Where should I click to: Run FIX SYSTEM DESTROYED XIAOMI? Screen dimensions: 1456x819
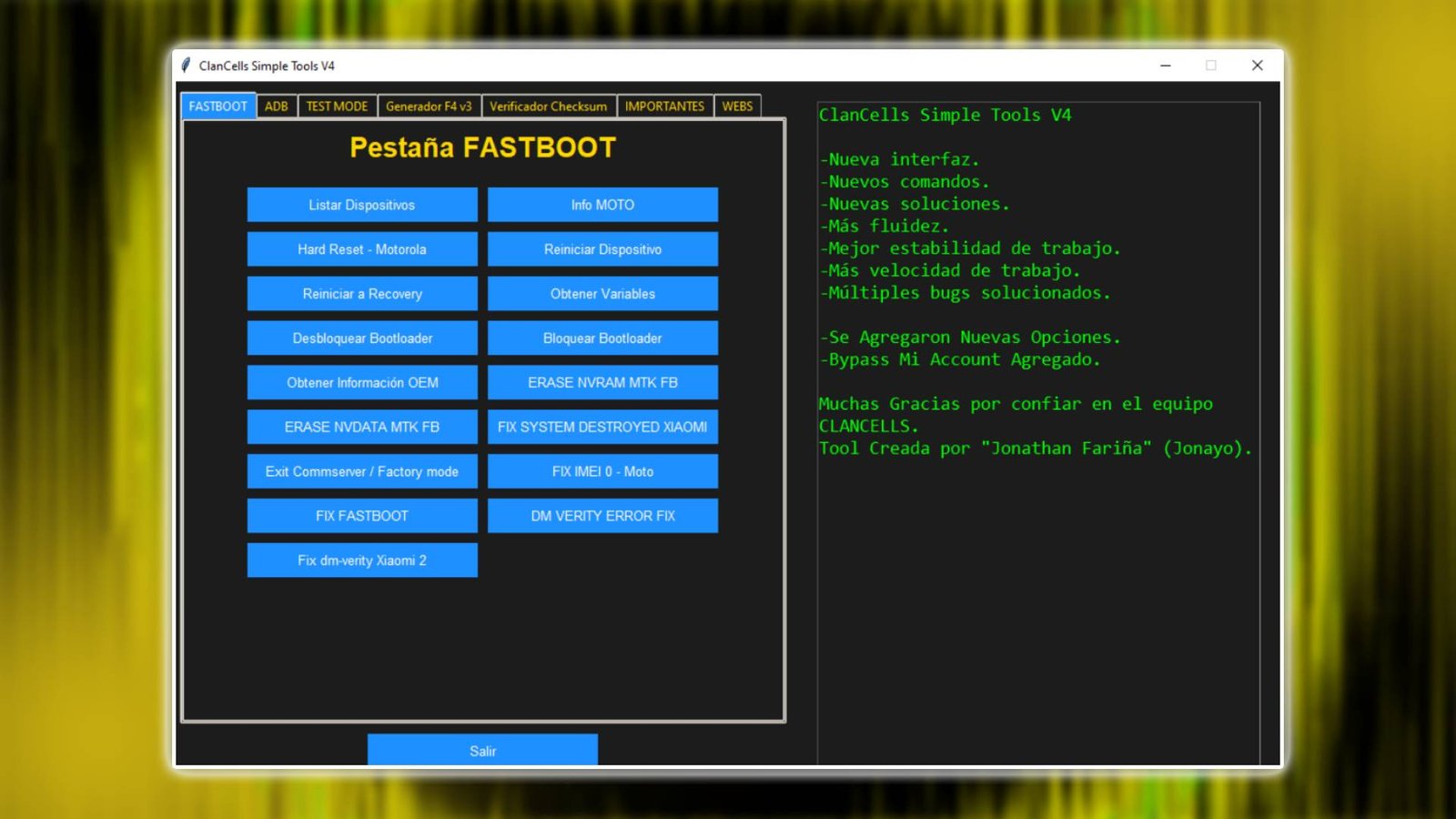tap(602, 427)
